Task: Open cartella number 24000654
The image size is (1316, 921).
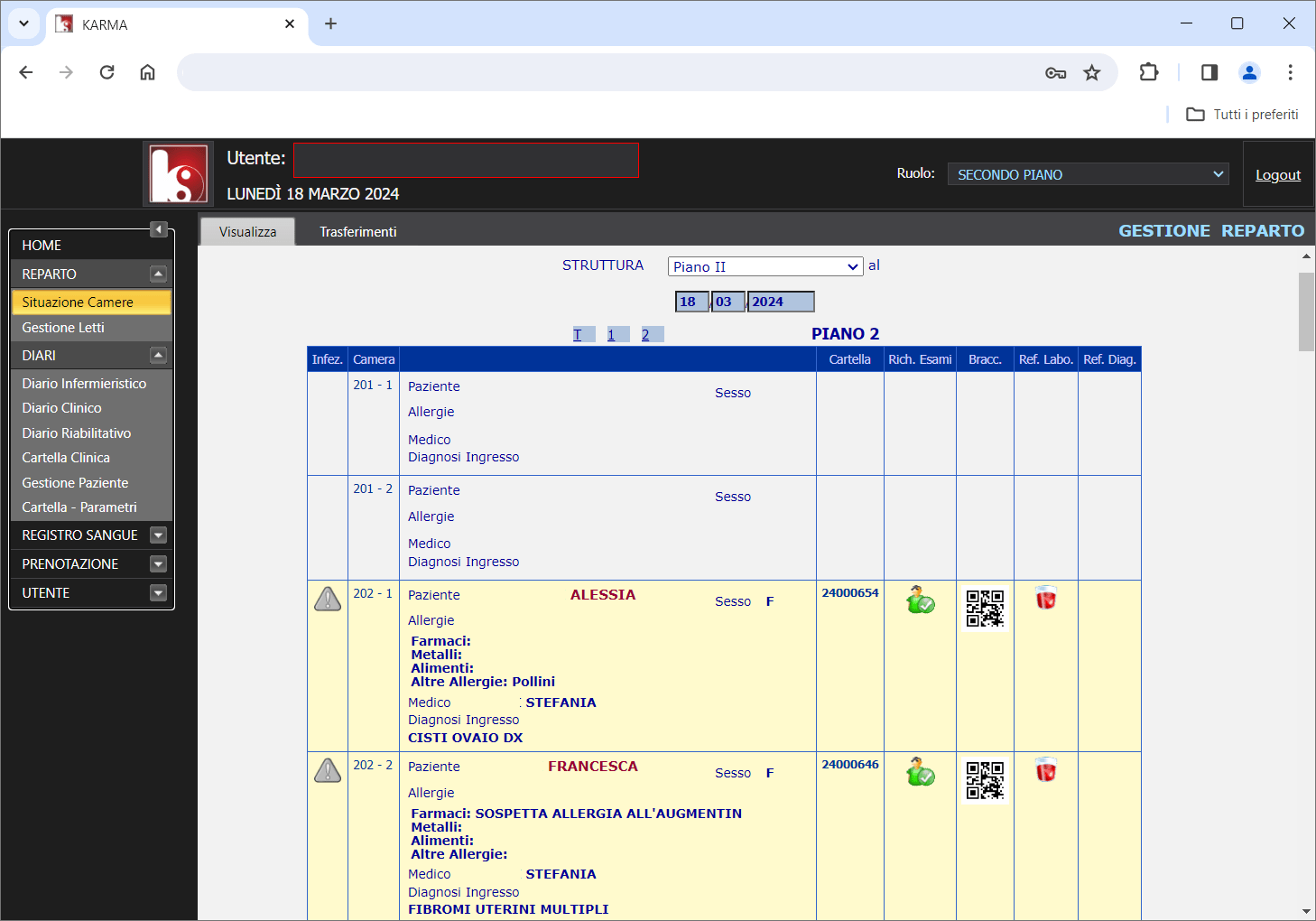Action: click(x=850, y=592)
